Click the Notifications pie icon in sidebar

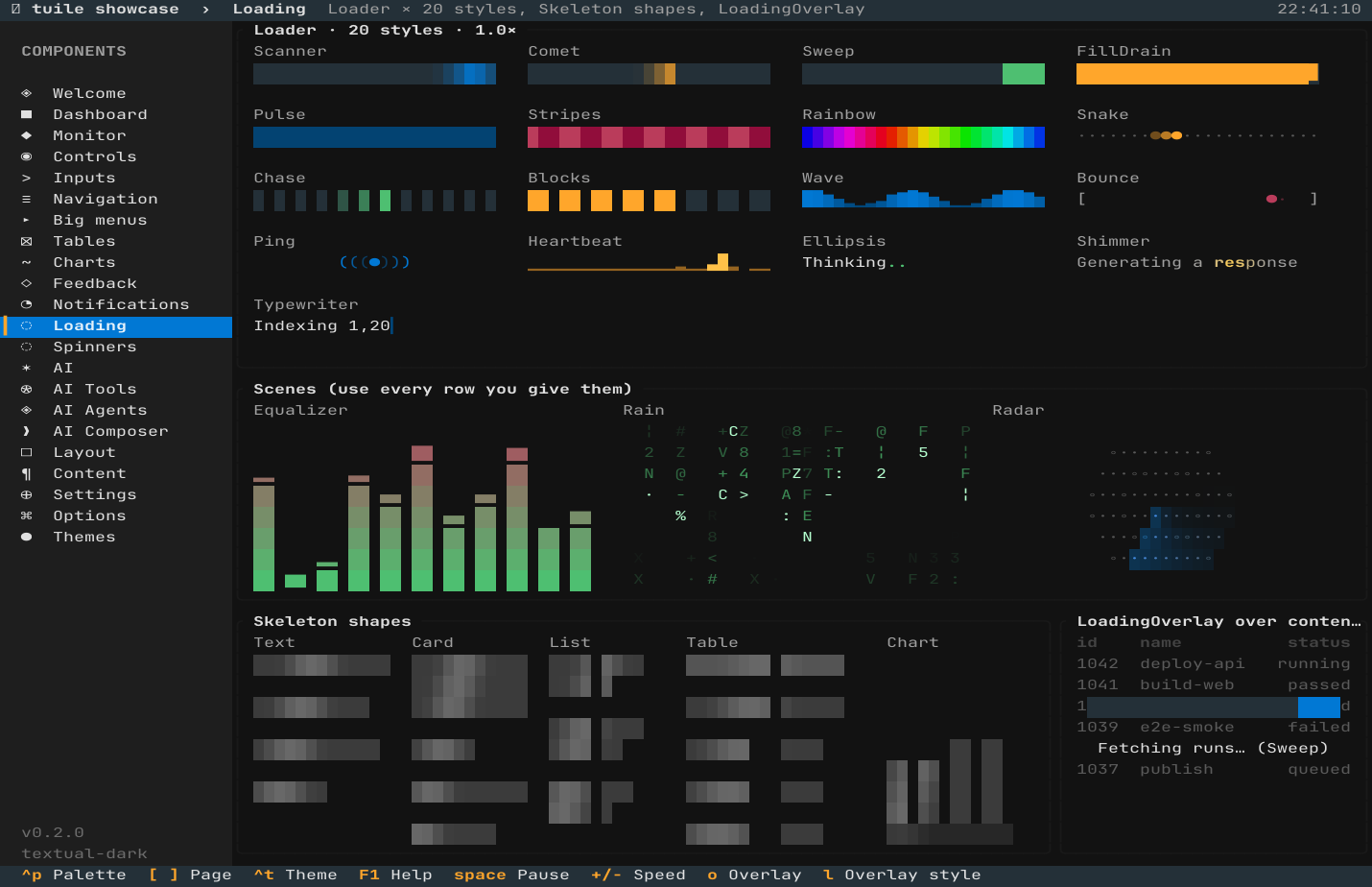pyautogui.click(x=26, y=304)
